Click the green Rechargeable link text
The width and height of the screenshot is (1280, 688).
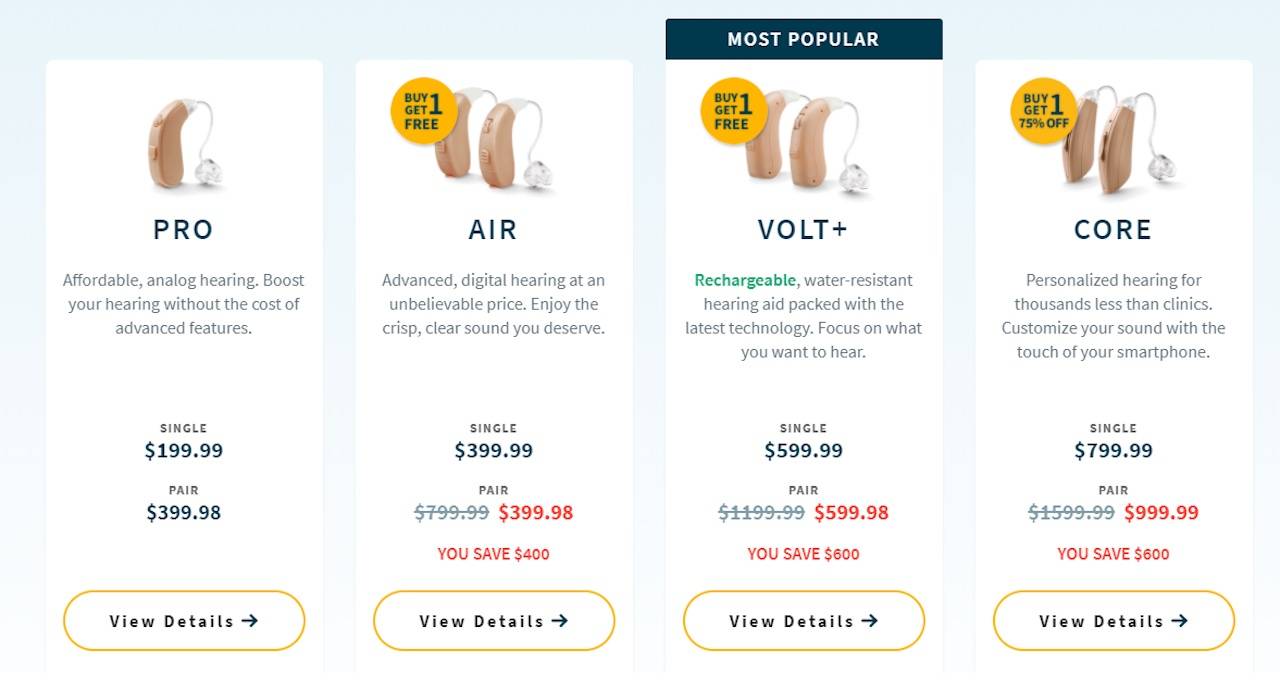click(x=745, y=280)
